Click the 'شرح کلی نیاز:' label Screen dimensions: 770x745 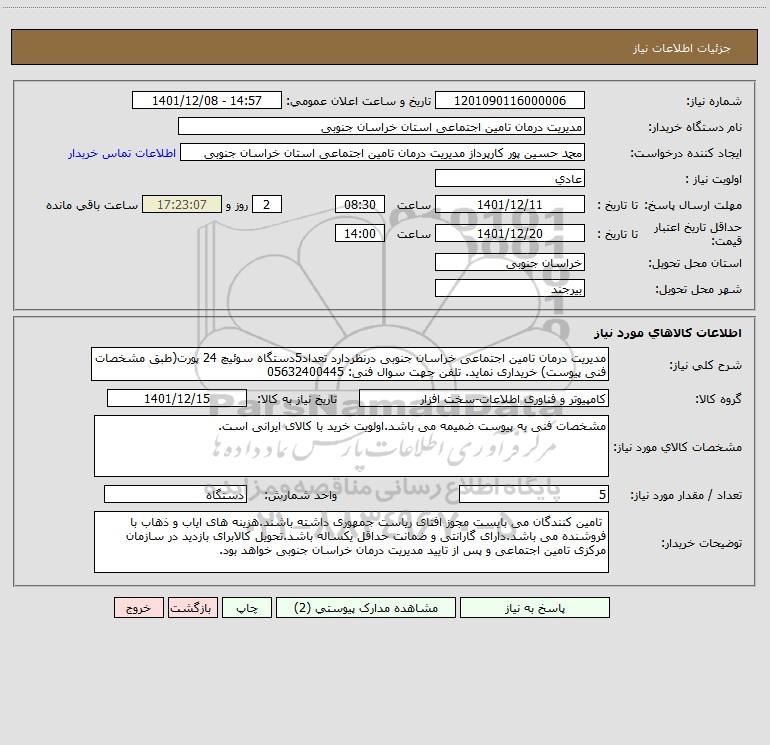706,365
